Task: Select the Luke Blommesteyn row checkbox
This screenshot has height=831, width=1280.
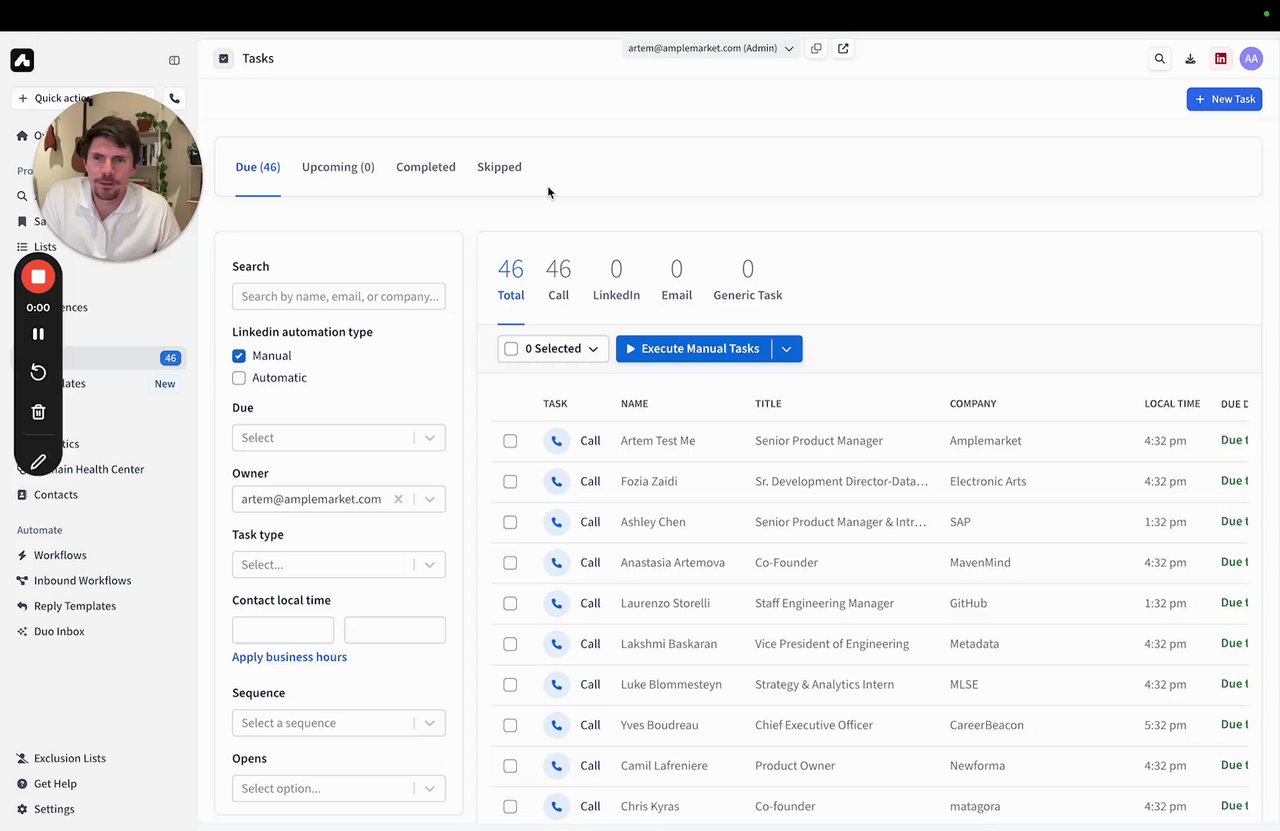Action: 510,685
